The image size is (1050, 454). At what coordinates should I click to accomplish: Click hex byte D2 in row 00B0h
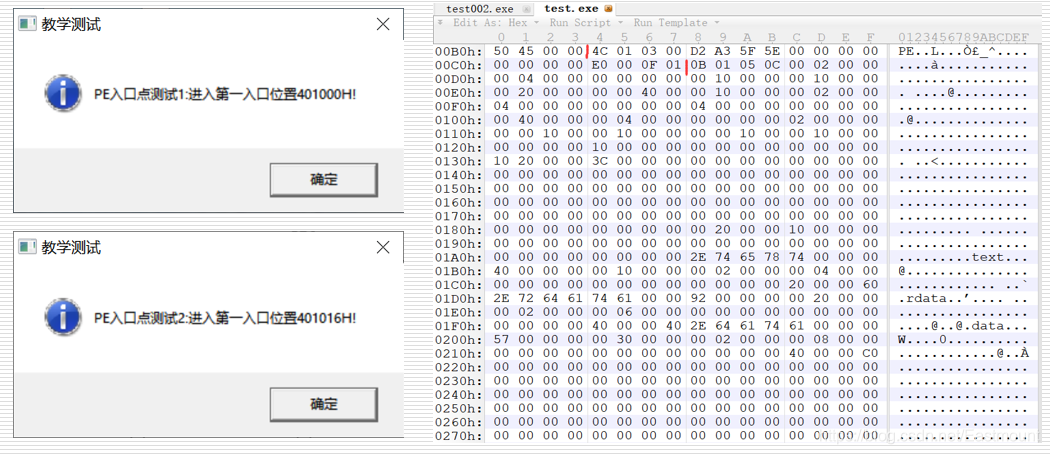click(x=698, y=52)
